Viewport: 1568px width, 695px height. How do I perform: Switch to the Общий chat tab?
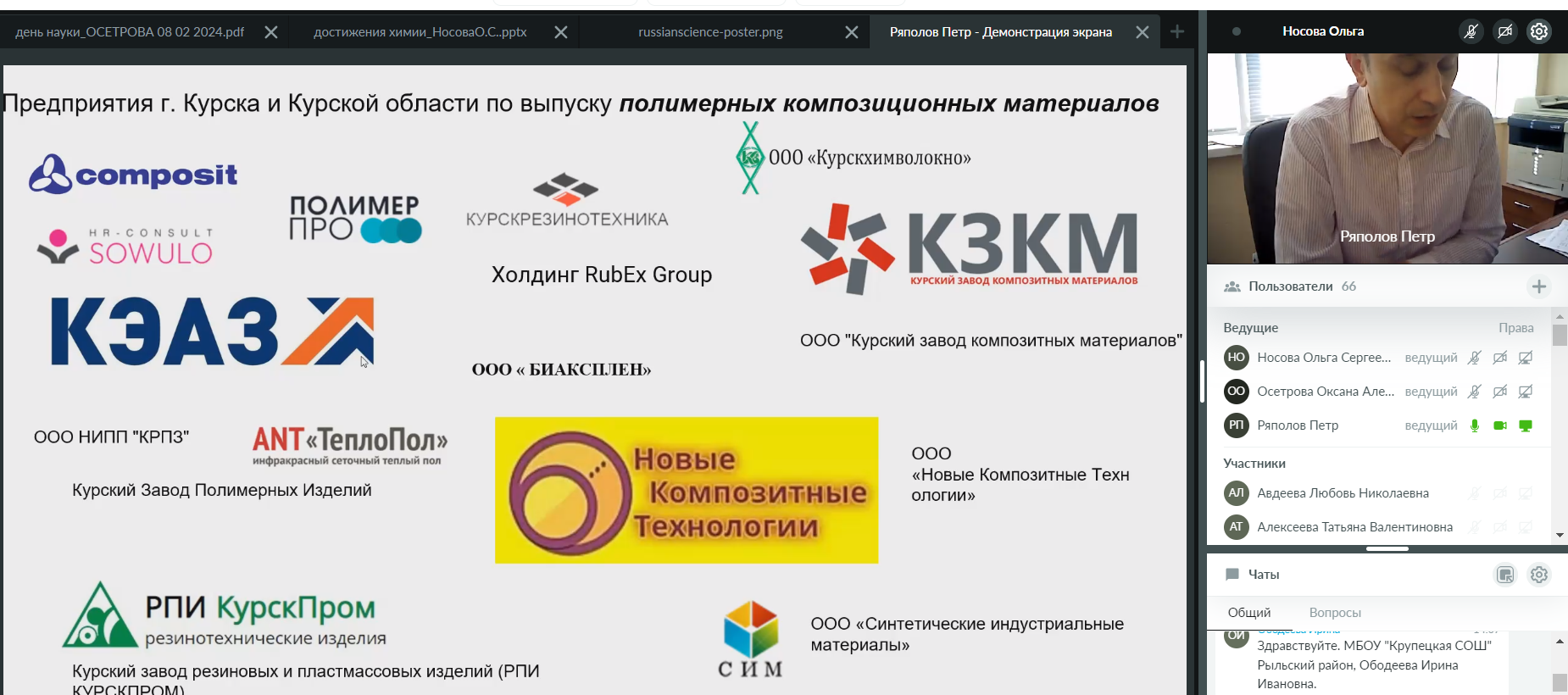coord(1249,613)
